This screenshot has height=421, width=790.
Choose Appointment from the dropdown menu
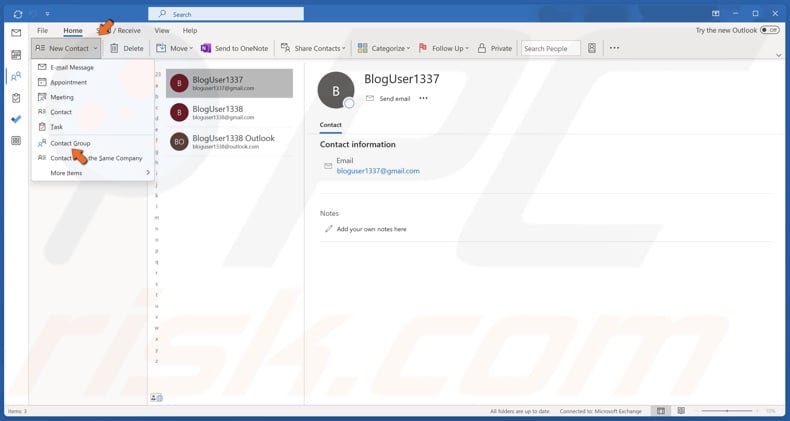click(x=93, y=82)
